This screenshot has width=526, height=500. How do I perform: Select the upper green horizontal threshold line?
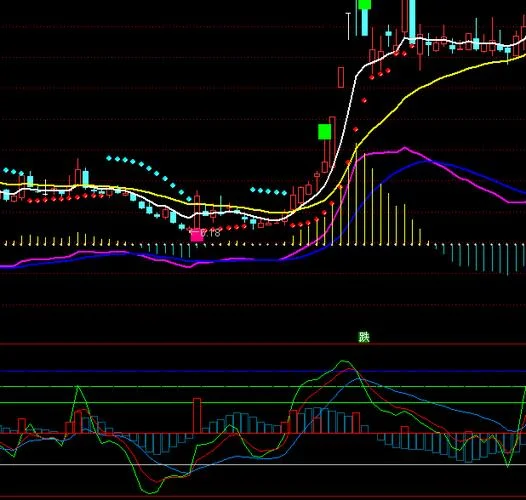point(263,387)
